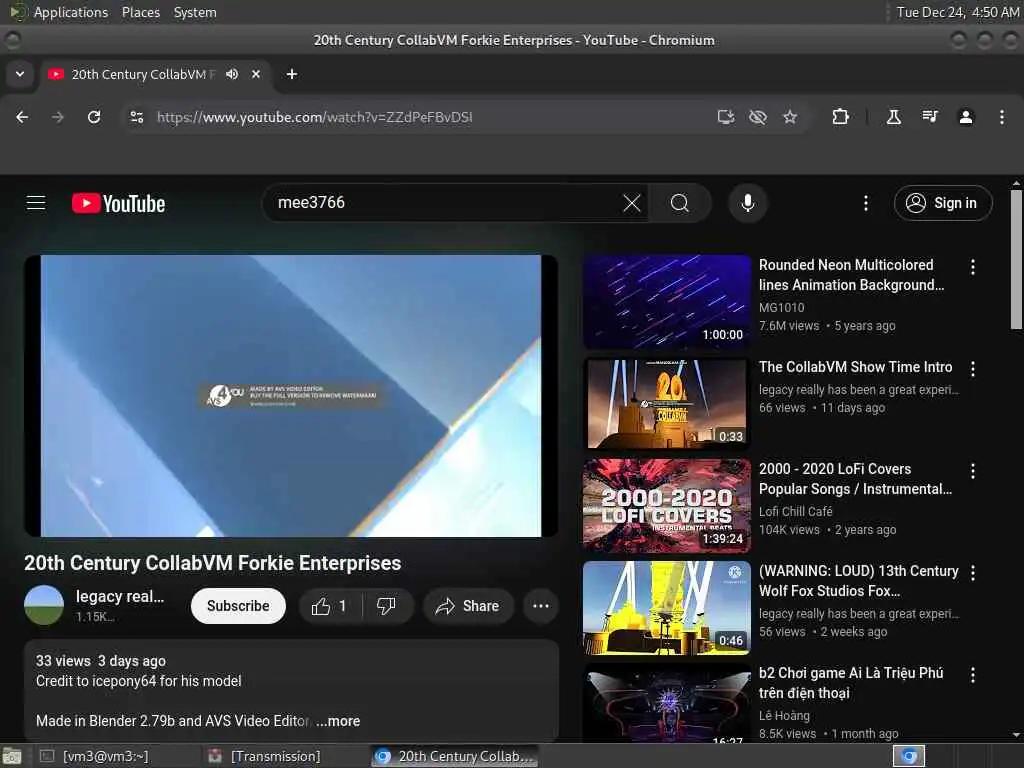Open the media controls icon in toolbar
The height and width of the screenshot is (768, 1024).
click(930, 117)
